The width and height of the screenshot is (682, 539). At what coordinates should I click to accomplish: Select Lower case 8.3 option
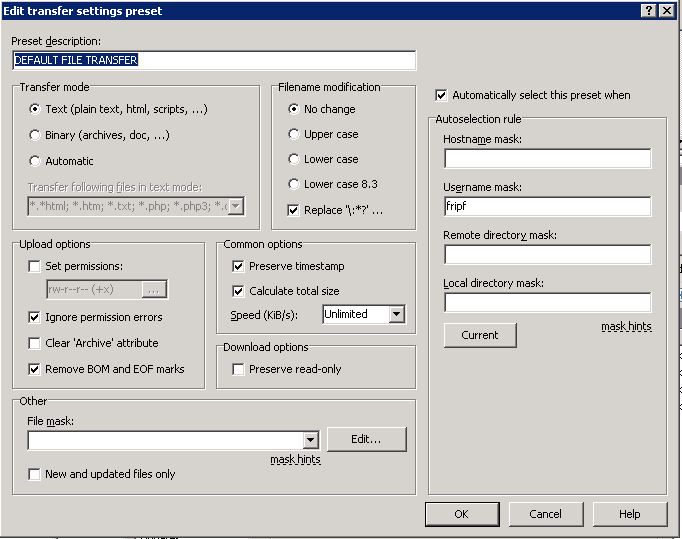(x=294, y=184)
